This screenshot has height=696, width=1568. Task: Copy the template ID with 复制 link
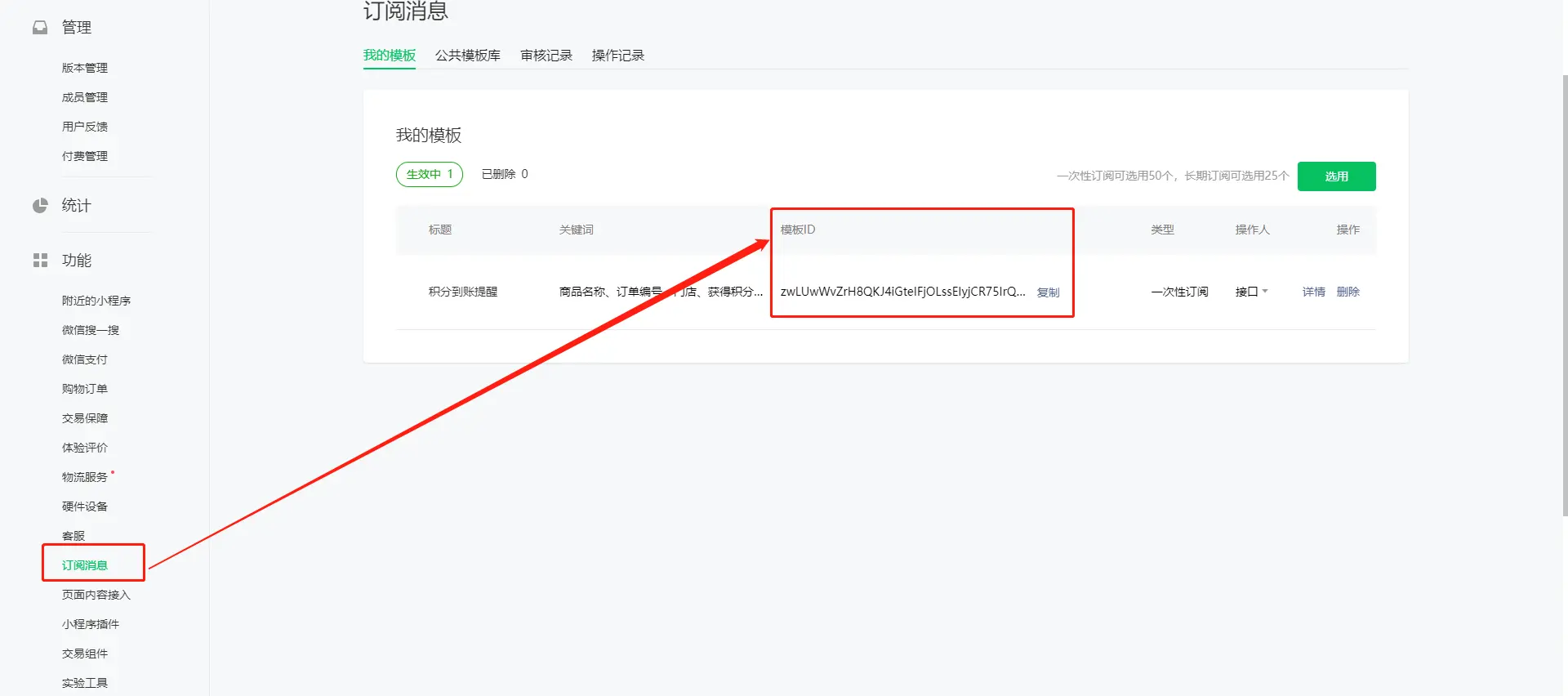pyautogui.click(x=1048, y=292)
